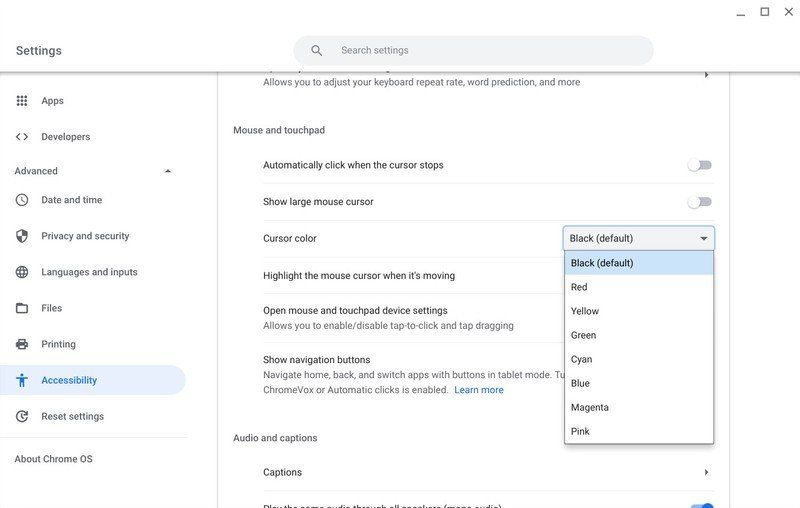800x508 pixels.
Task: Click the Files folder icon
Action: tap(22, 308)
